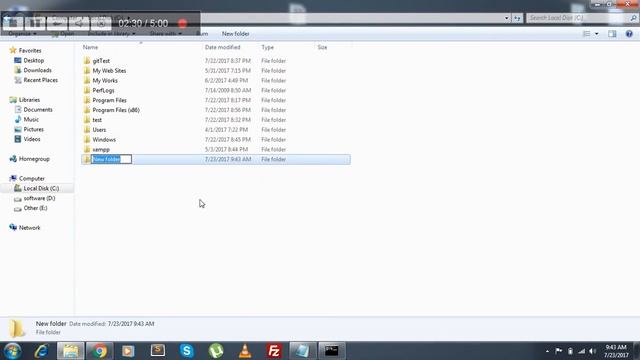The height and width of the screenshot is (360, 640).
Task: Select the PerfLogs folder row
Action: (216, 90)
